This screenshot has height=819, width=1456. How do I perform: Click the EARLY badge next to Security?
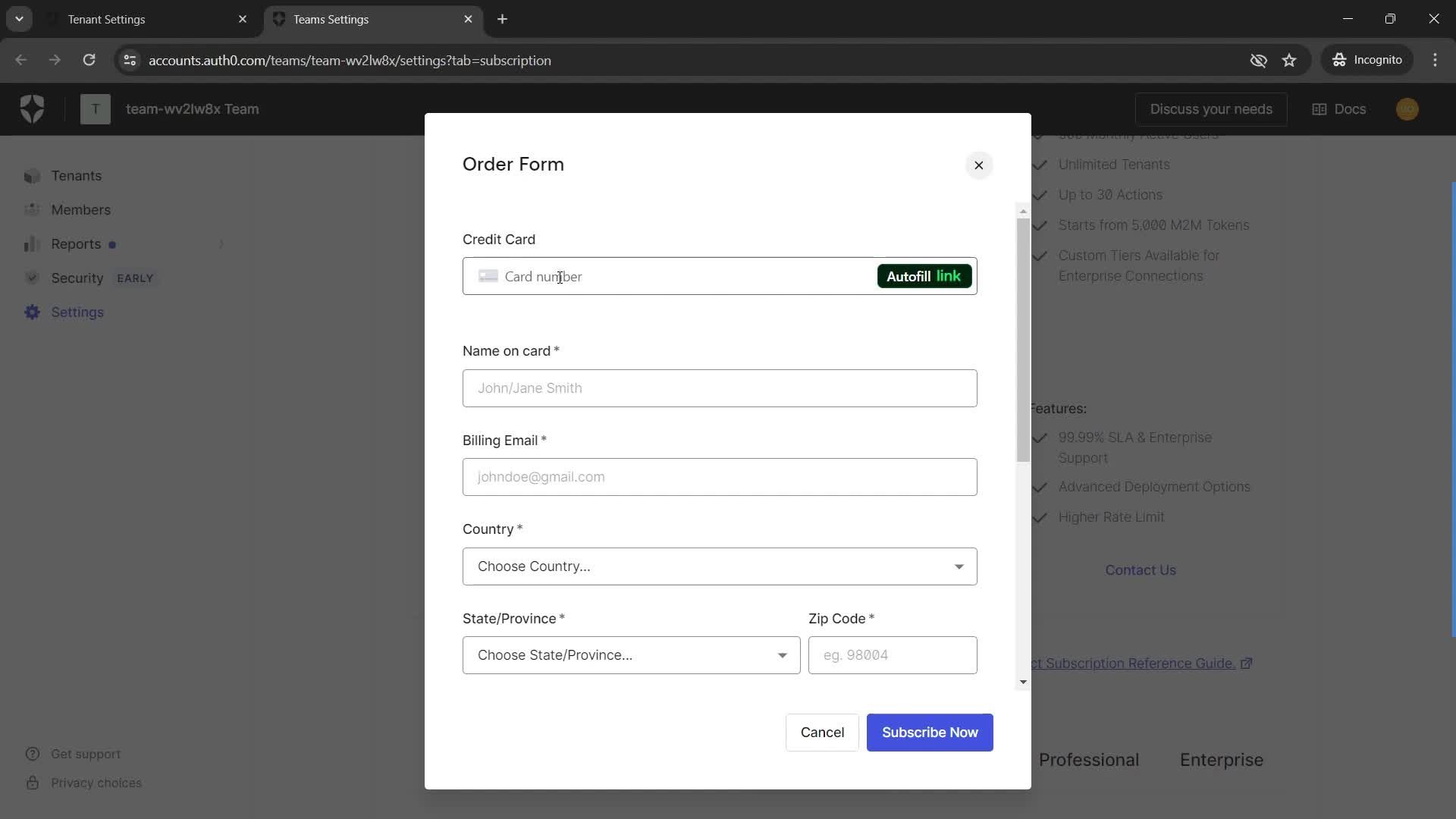pos(135,278)
